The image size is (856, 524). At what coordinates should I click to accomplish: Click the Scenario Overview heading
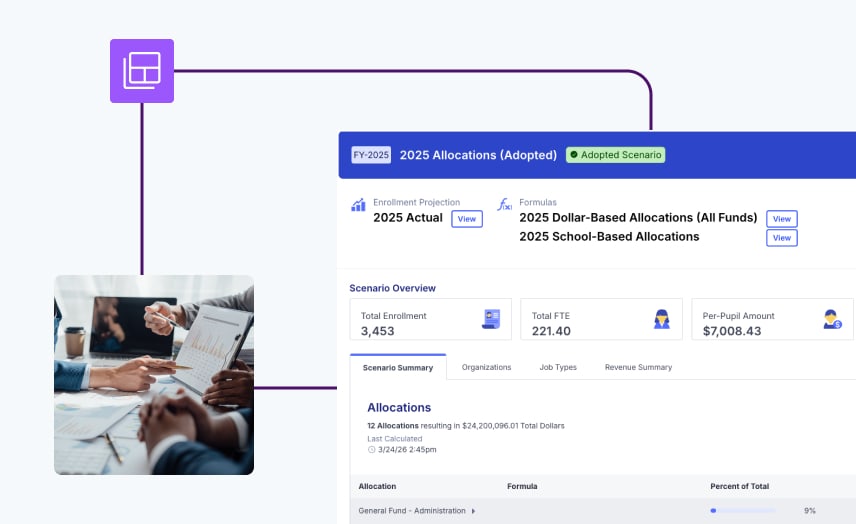393,288
